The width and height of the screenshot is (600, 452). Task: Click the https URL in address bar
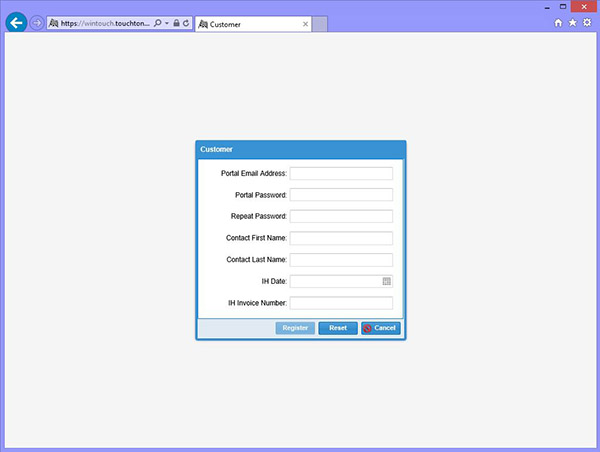pos(105,23)
